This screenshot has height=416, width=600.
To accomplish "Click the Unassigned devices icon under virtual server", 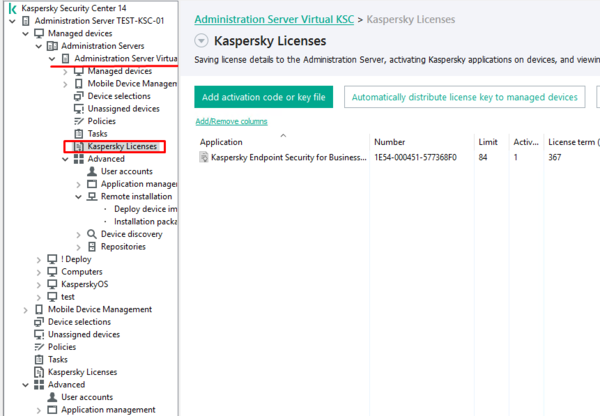I will coord(78,109).
